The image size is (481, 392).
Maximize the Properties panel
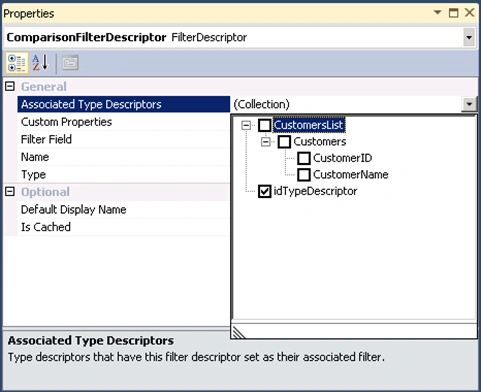[x=453, y=13]
